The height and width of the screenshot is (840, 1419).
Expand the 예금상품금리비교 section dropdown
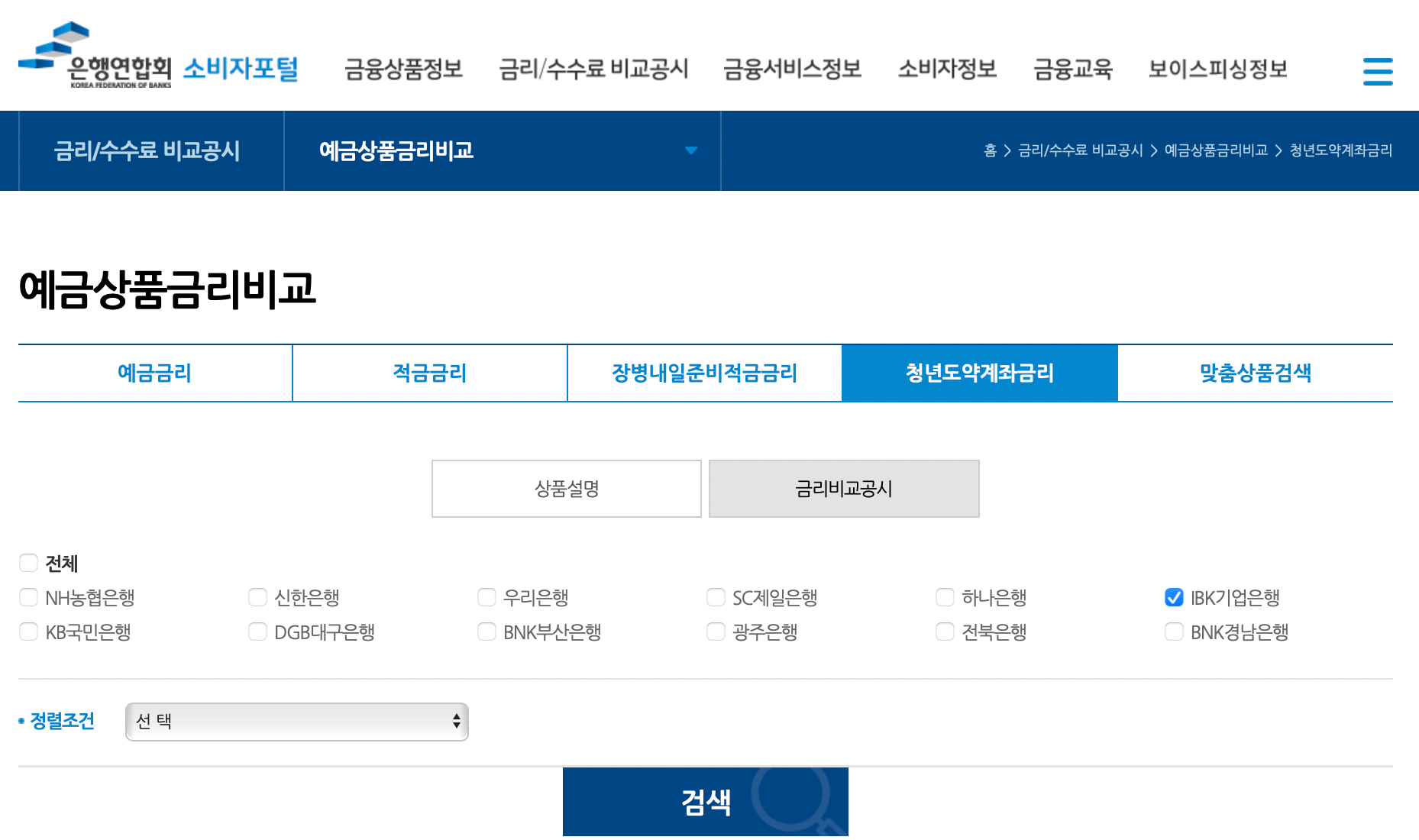tap(691, 150)
